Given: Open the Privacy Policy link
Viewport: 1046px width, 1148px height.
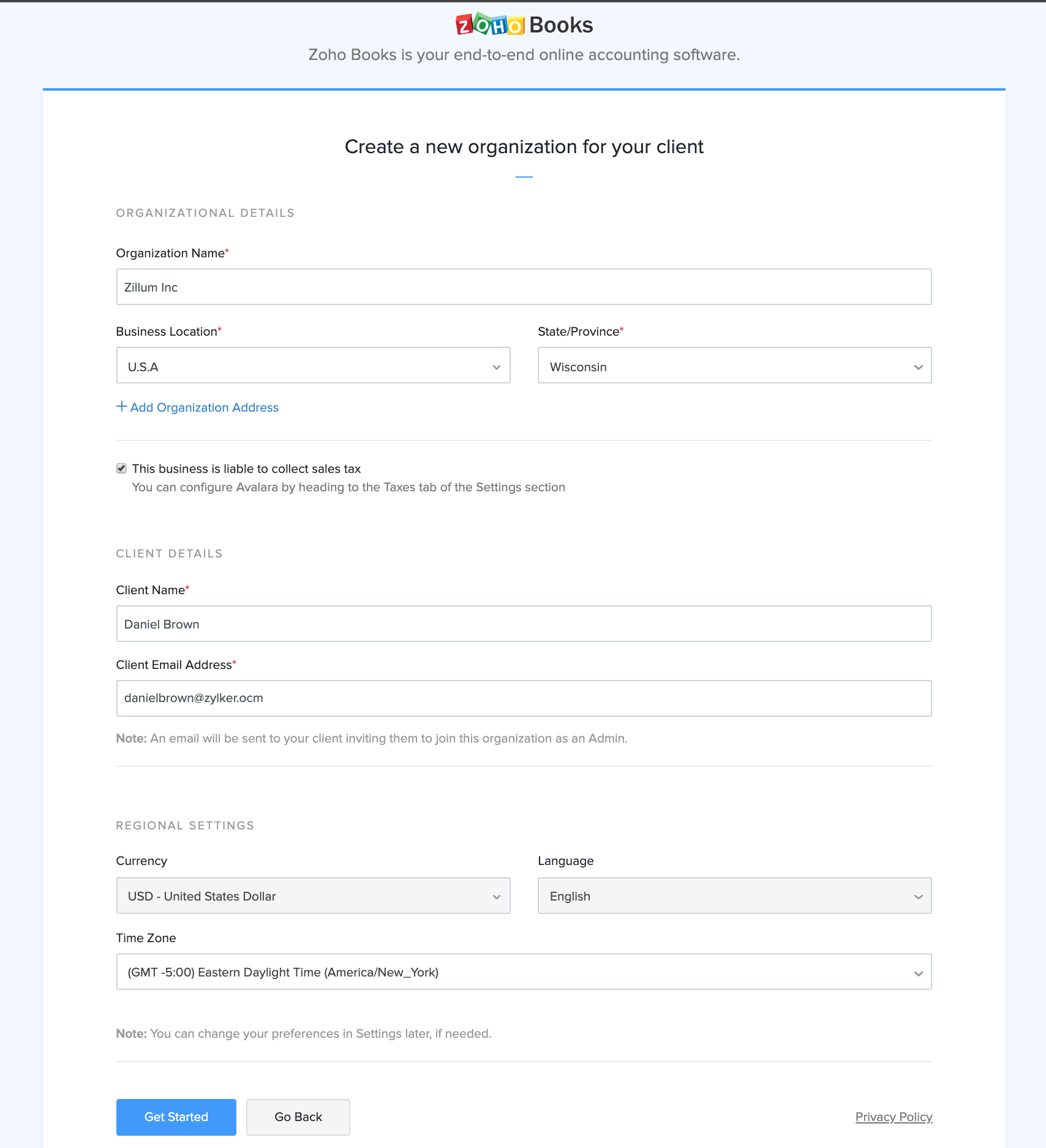Looking at the screenshot, I should (x=894, y=1117).
